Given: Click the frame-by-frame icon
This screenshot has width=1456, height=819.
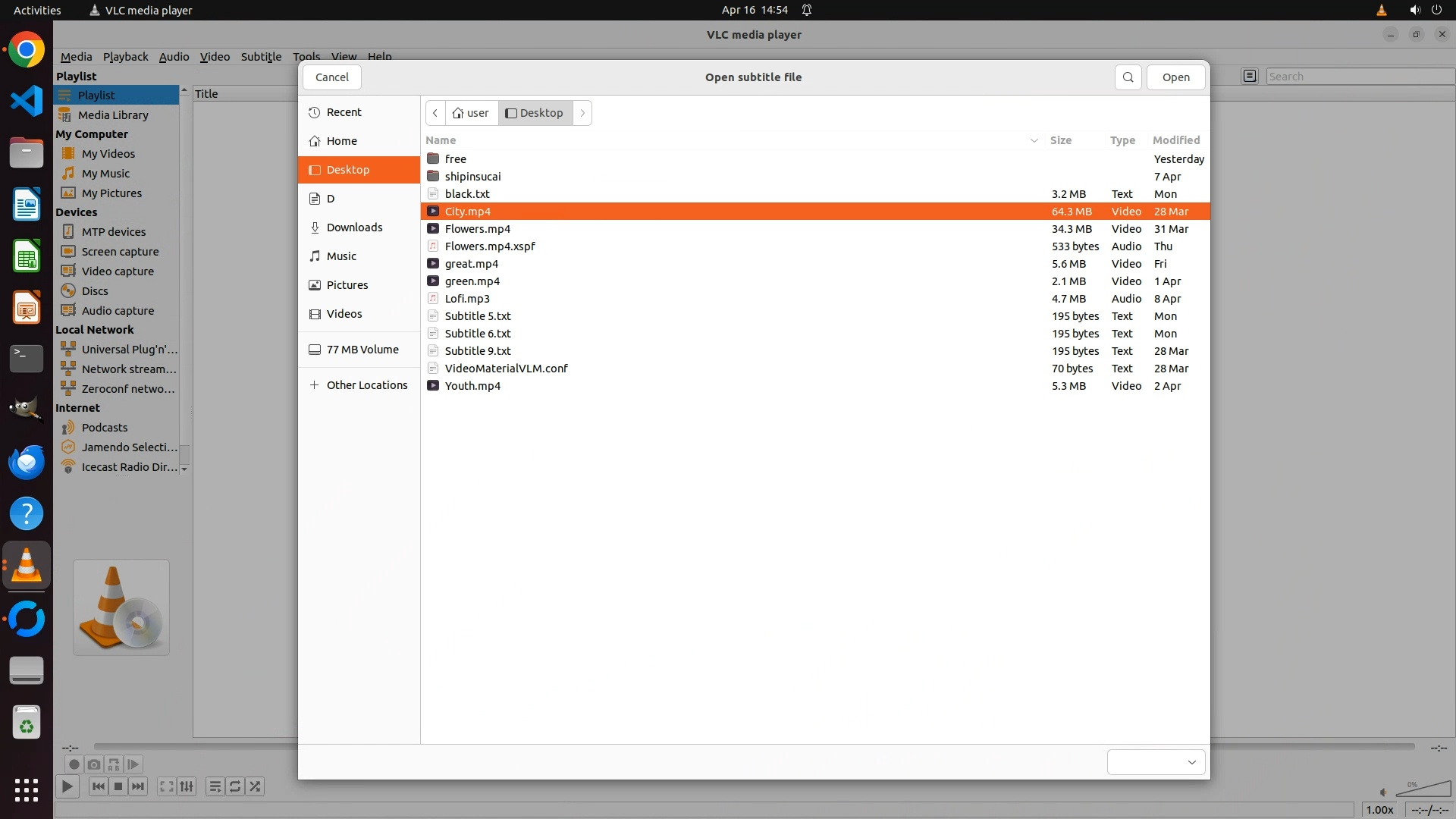Looking at the screenshot, I should coord(133,764).
